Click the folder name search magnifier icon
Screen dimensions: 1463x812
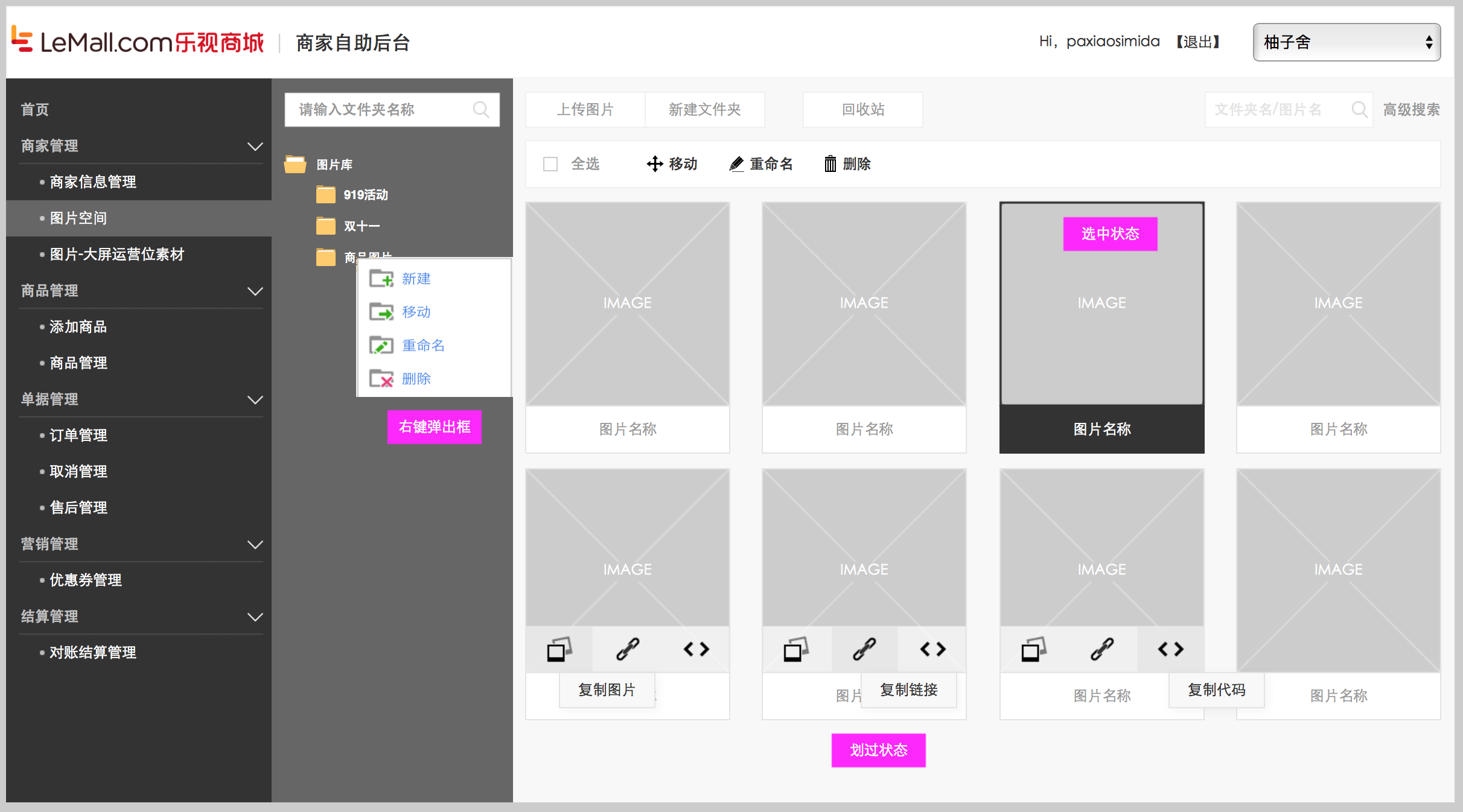[481, 110]
